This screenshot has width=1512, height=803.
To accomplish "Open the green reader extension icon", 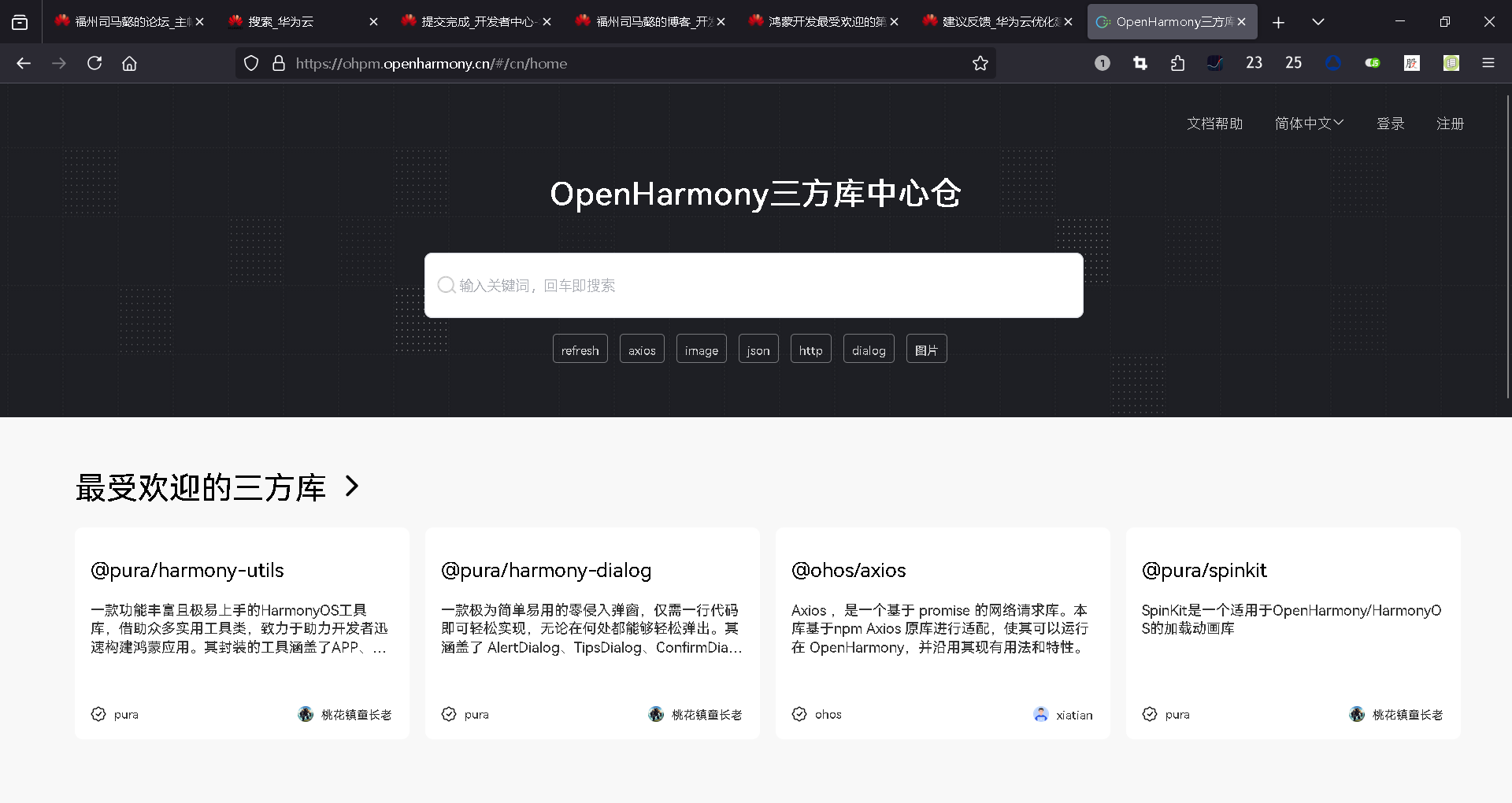I will (x=1451, y=63).
